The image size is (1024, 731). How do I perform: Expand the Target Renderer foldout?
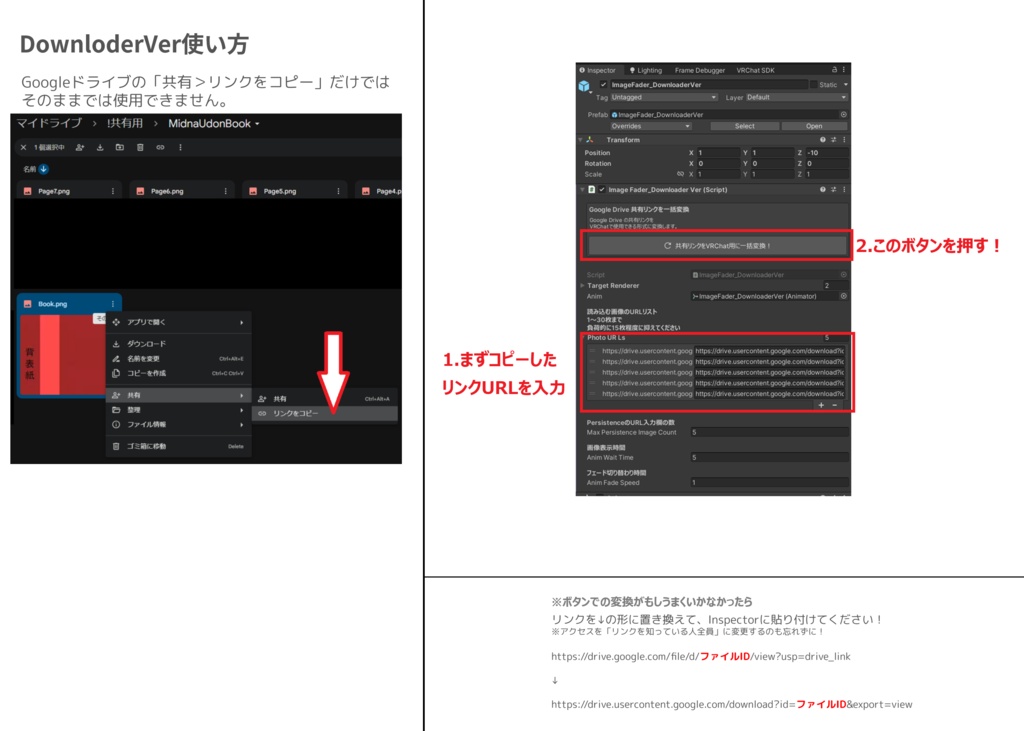(x=582, y=285)
